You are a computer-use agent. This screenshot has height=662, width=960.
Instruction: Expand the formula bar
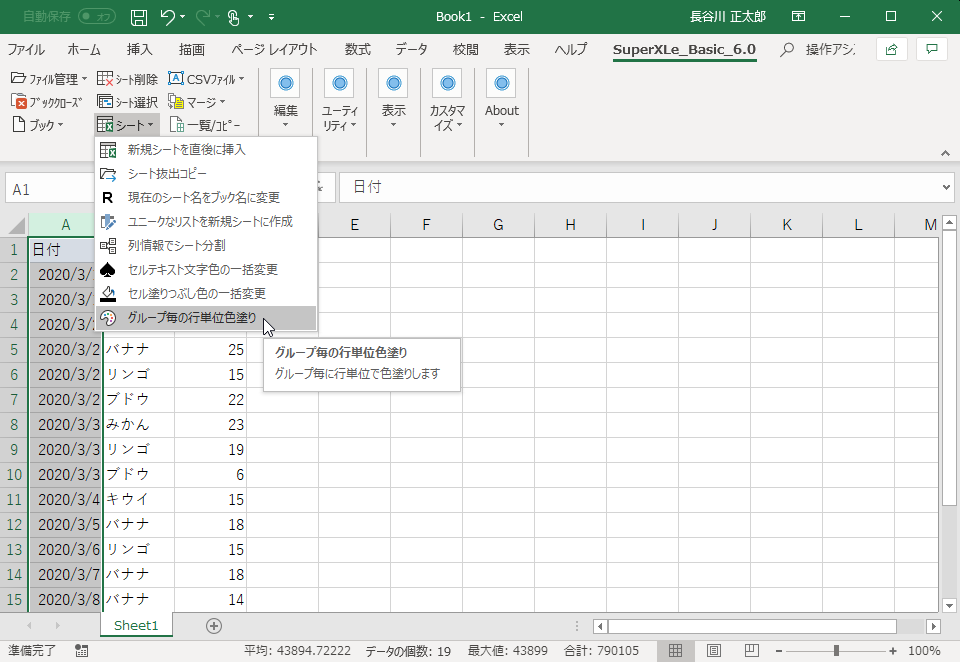(x=947, y=187)
